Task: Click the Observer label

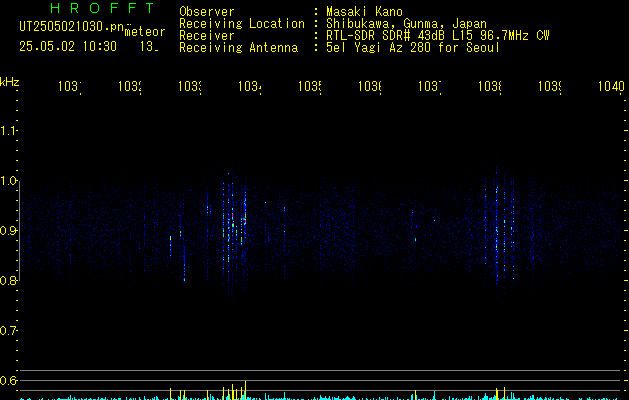Action: pos(207,11)
